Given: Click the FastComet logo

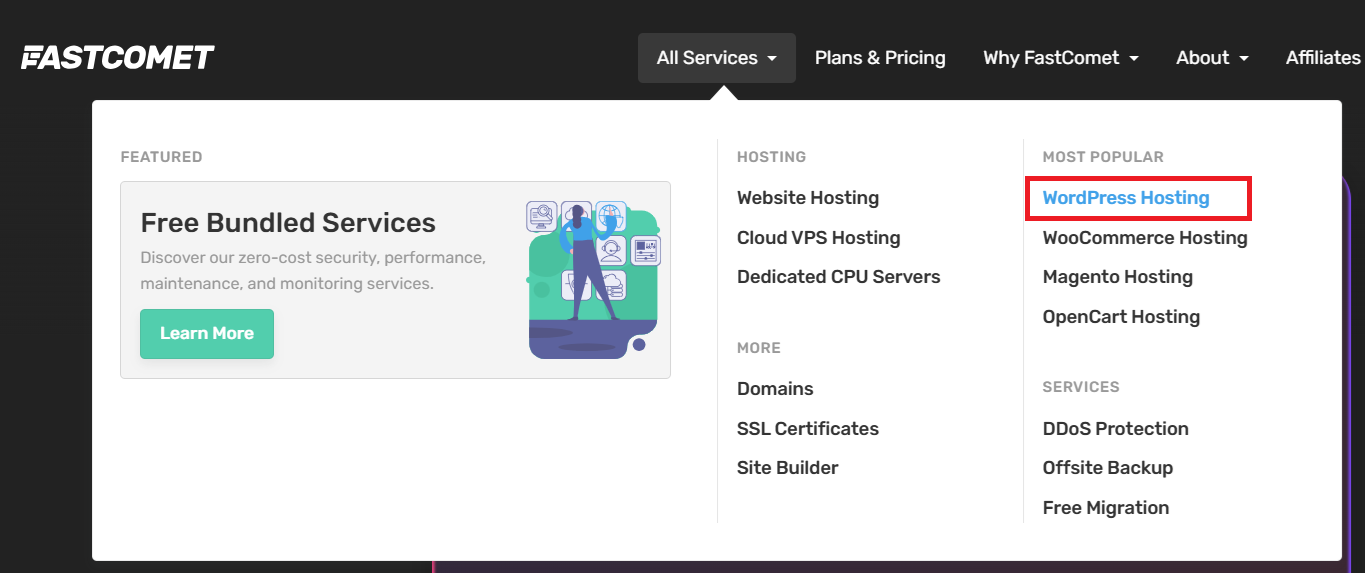Looking at the screenshot, I should coord(118,58).
